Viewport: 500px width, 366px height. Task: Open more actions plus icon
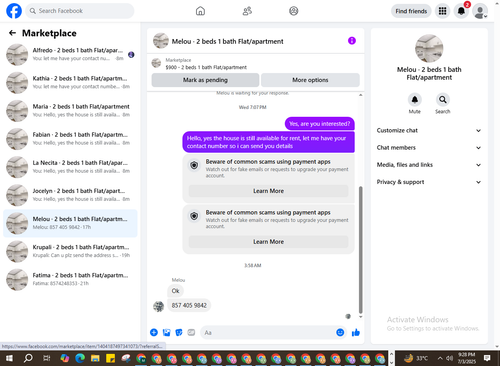[x=154, y=332]
